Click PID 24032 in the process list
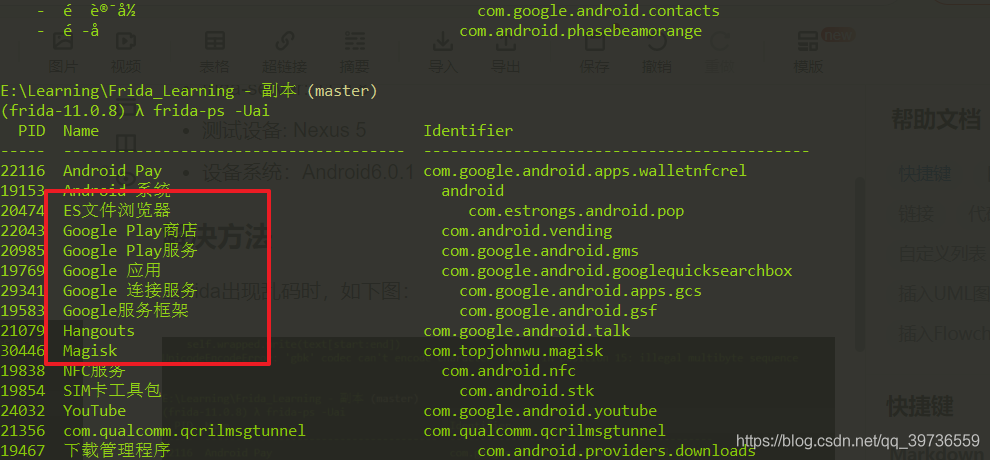This screenshot has height=460, width=990. click(x=23, y=411)
